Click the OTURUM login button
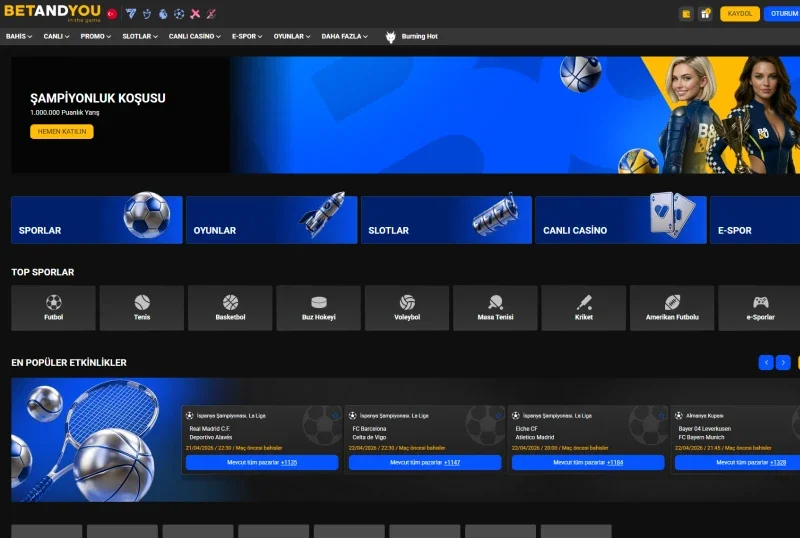Screen dimensions: 800x538 (x=782, y=14)
